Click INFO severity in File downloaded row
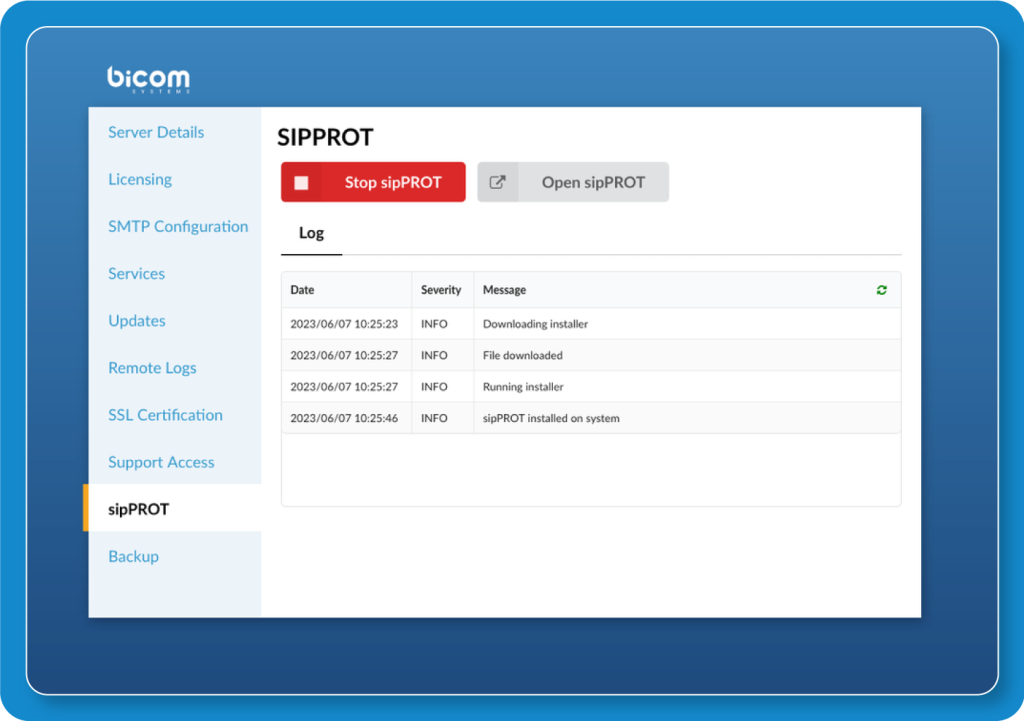This screenshot has width=1024, height=721. (434, 355)
